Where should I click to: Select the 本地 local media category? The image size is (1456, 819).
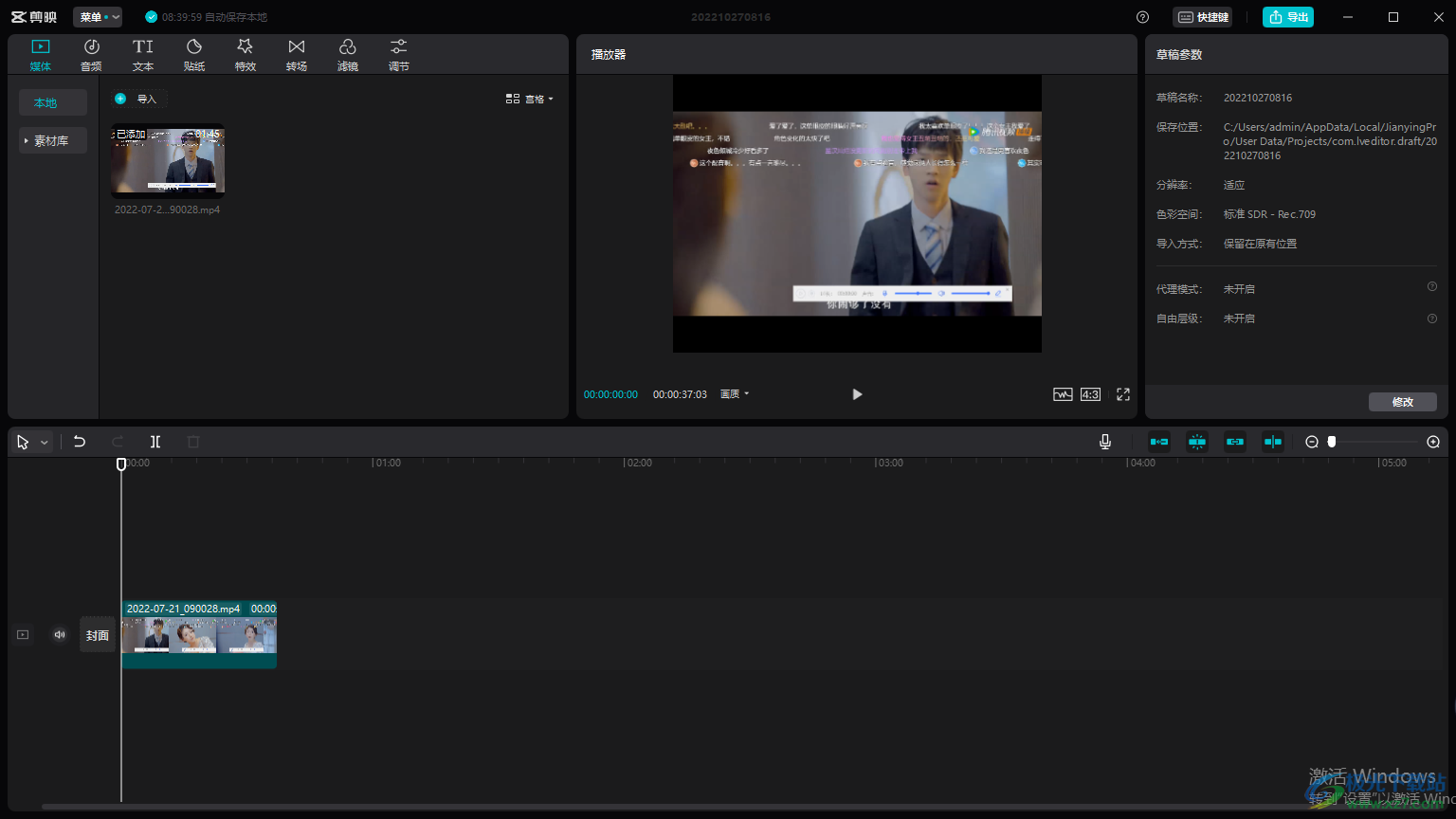pyautogui.click(x=53, y=102)
